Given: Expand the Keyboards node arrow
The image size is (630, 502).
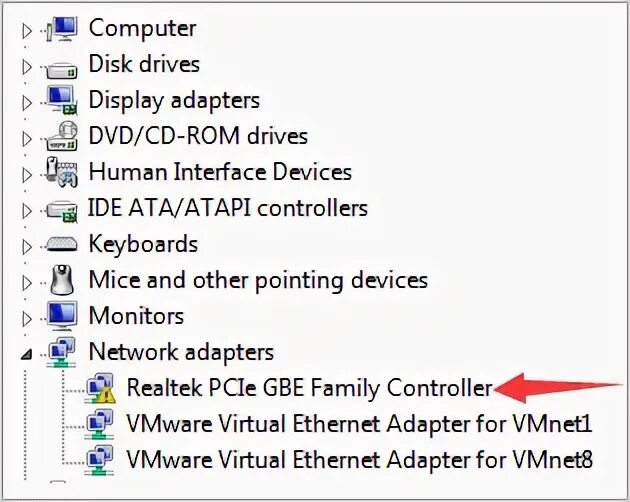Looking at the screenshot, I should click(x=27, y=245).
